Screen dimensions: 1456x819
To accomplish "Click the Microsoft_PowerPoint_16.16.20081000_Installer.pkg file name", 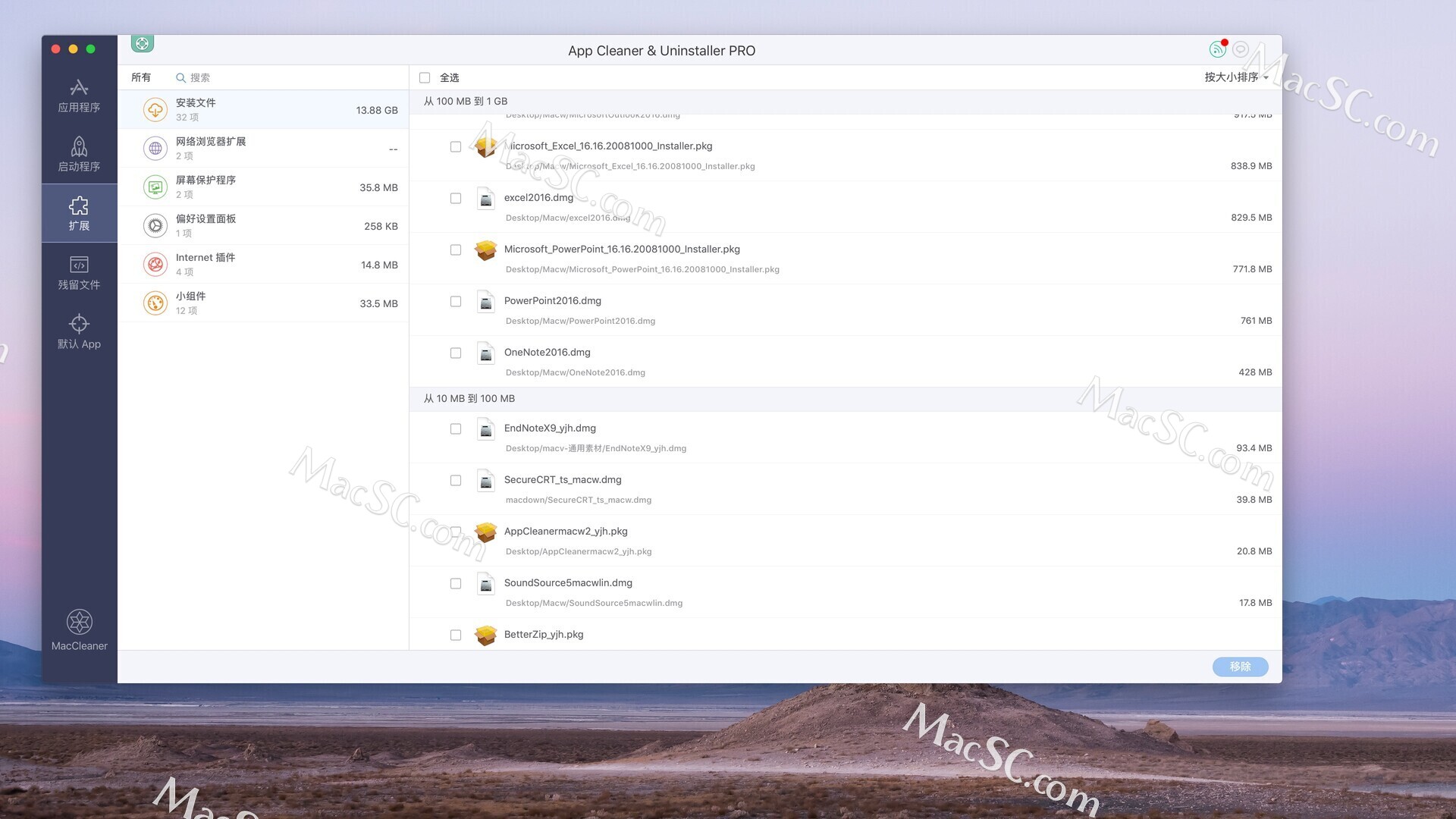I will tap(622, 249).
